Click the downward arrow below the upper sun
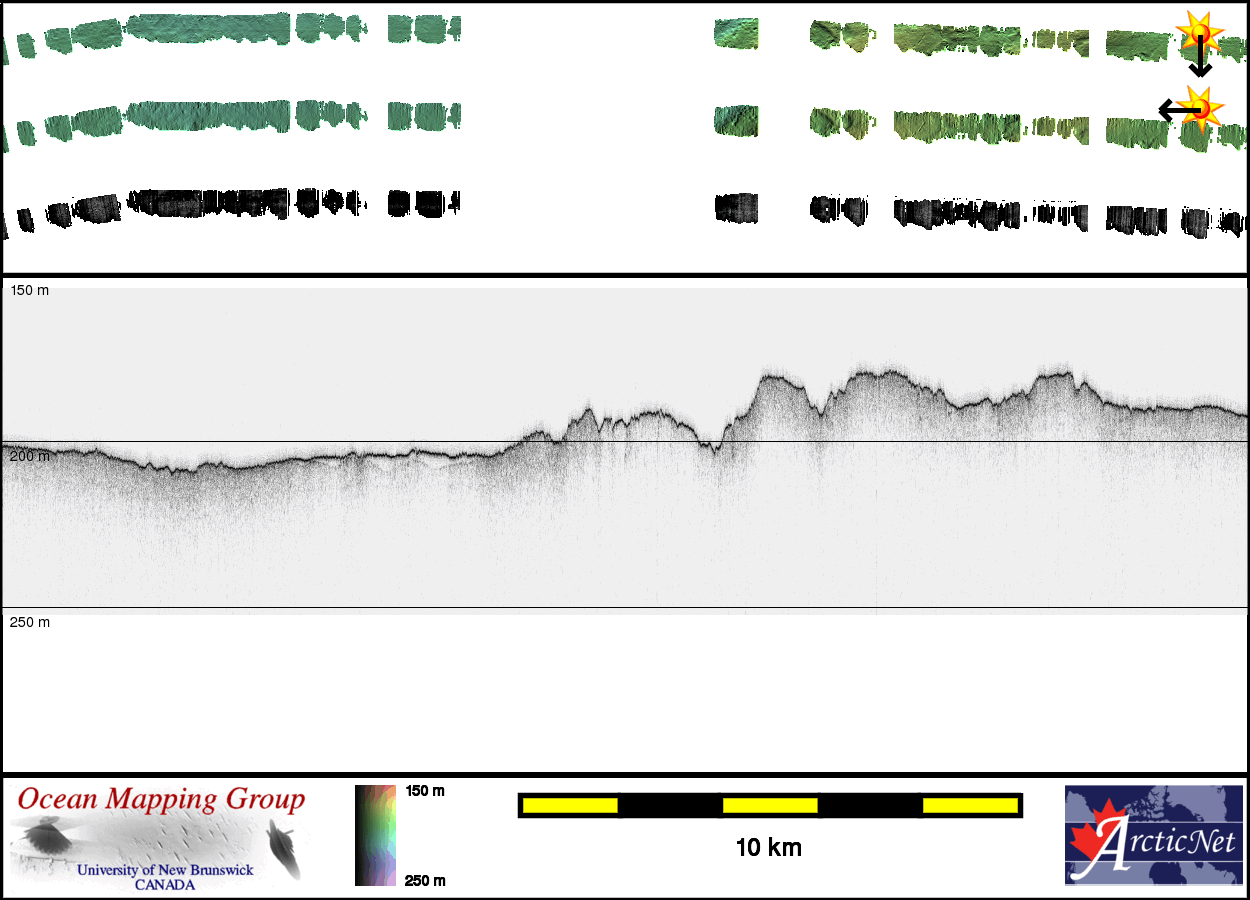This screenshot has width=1250, height=900. point(1199,62)
